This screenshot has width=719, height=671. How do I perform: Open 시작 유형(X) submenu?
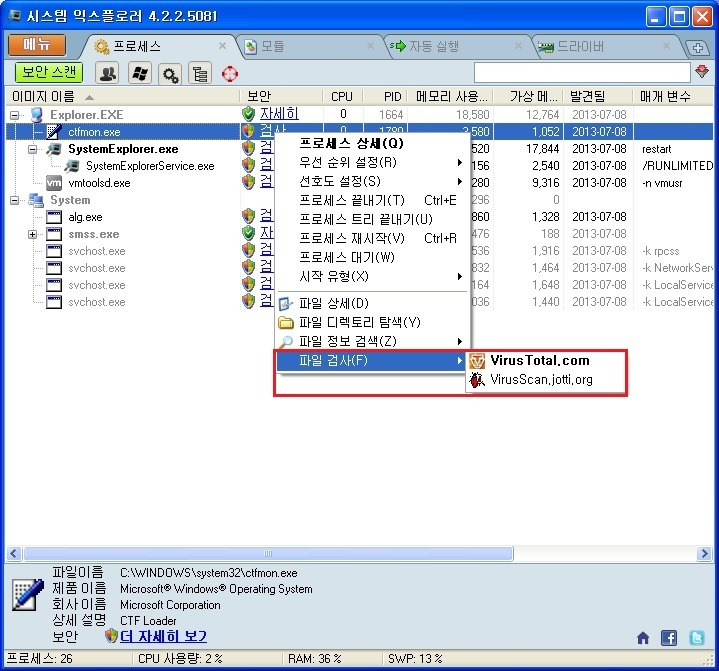373,276
